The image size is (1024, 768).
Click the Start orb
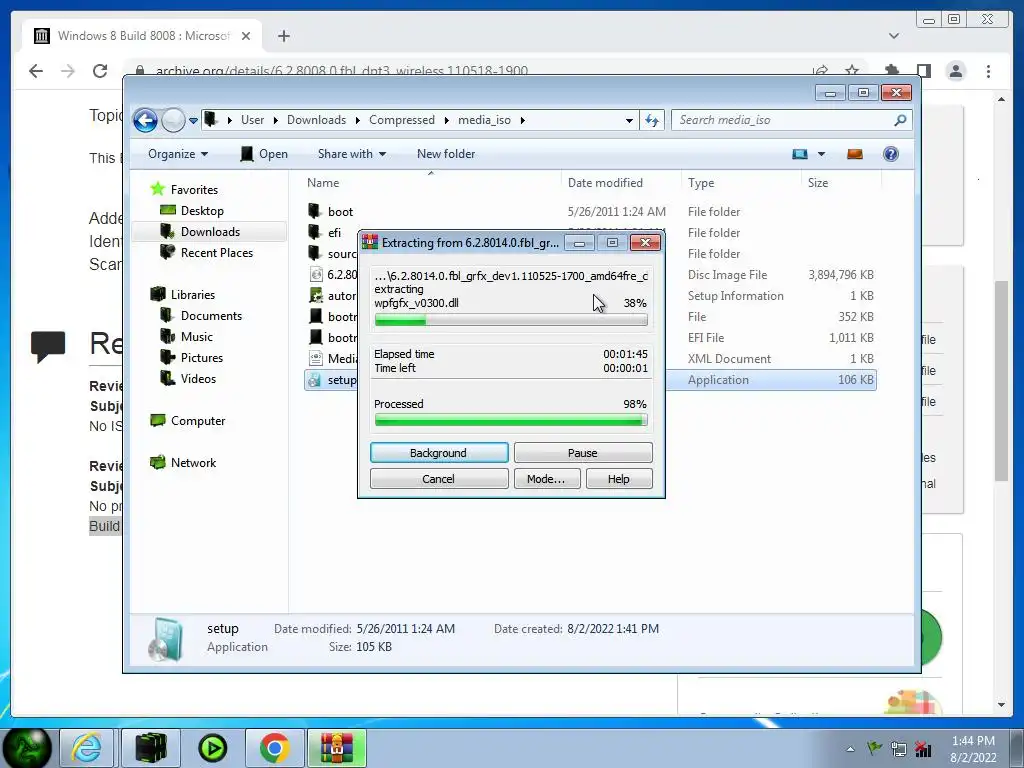pos(27,748)
